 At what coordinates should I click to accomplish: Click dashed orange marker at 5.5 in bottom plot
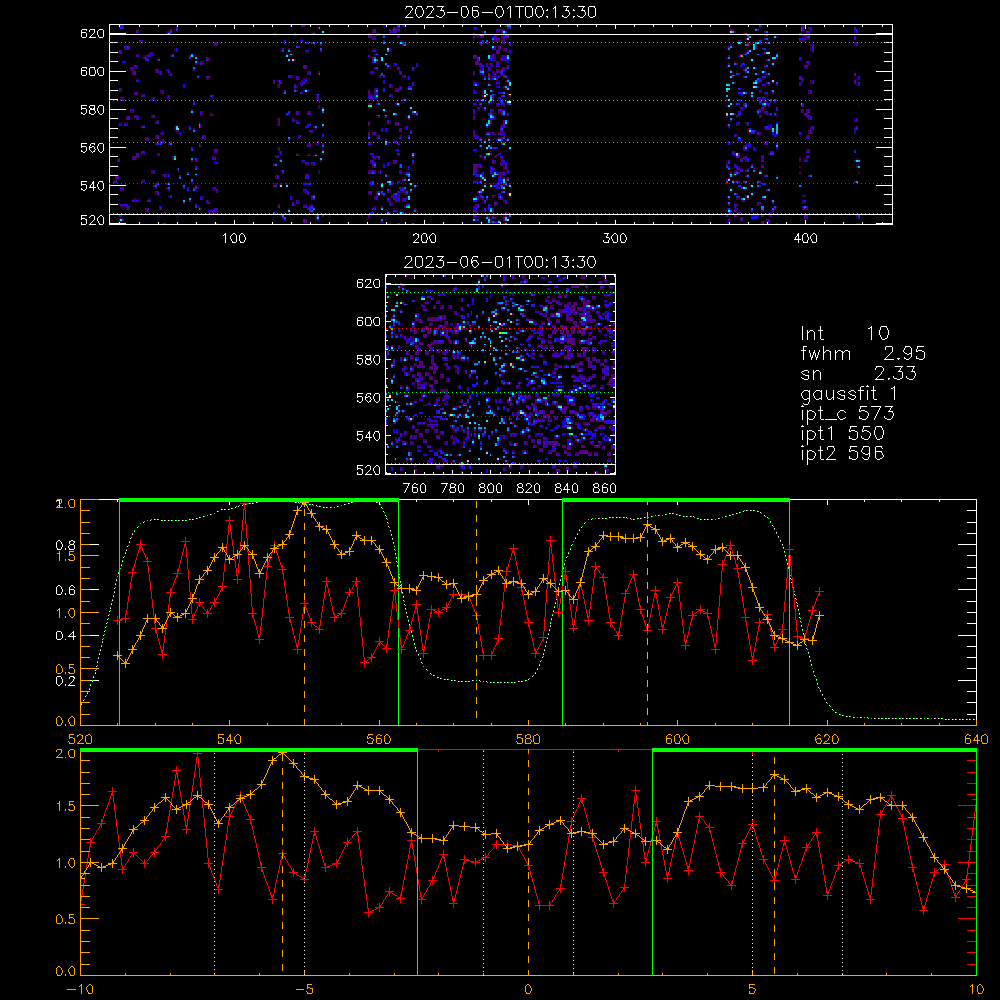point(774,862)
